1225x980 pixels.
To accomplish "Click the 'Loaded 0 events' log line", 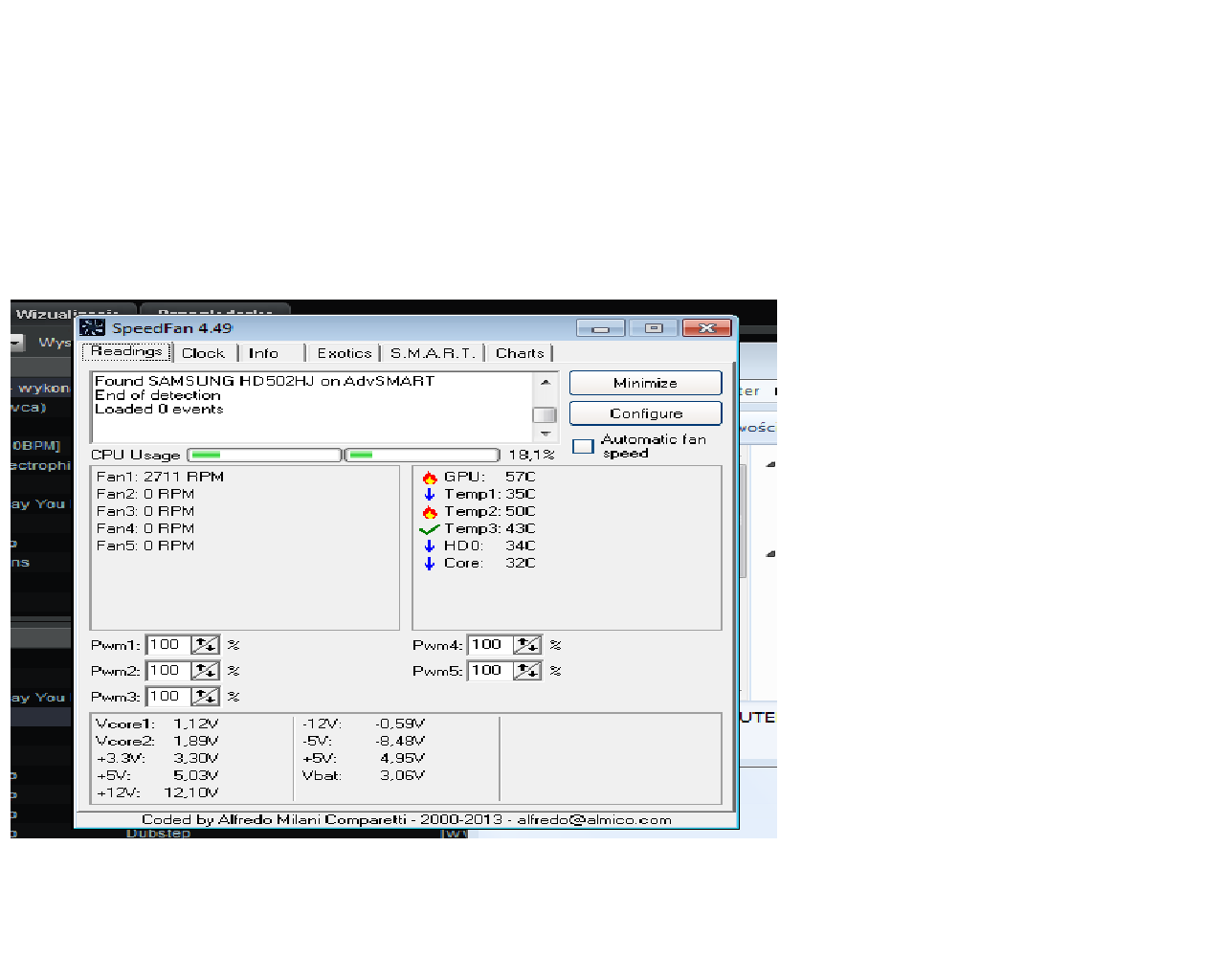I will point(159,409).
